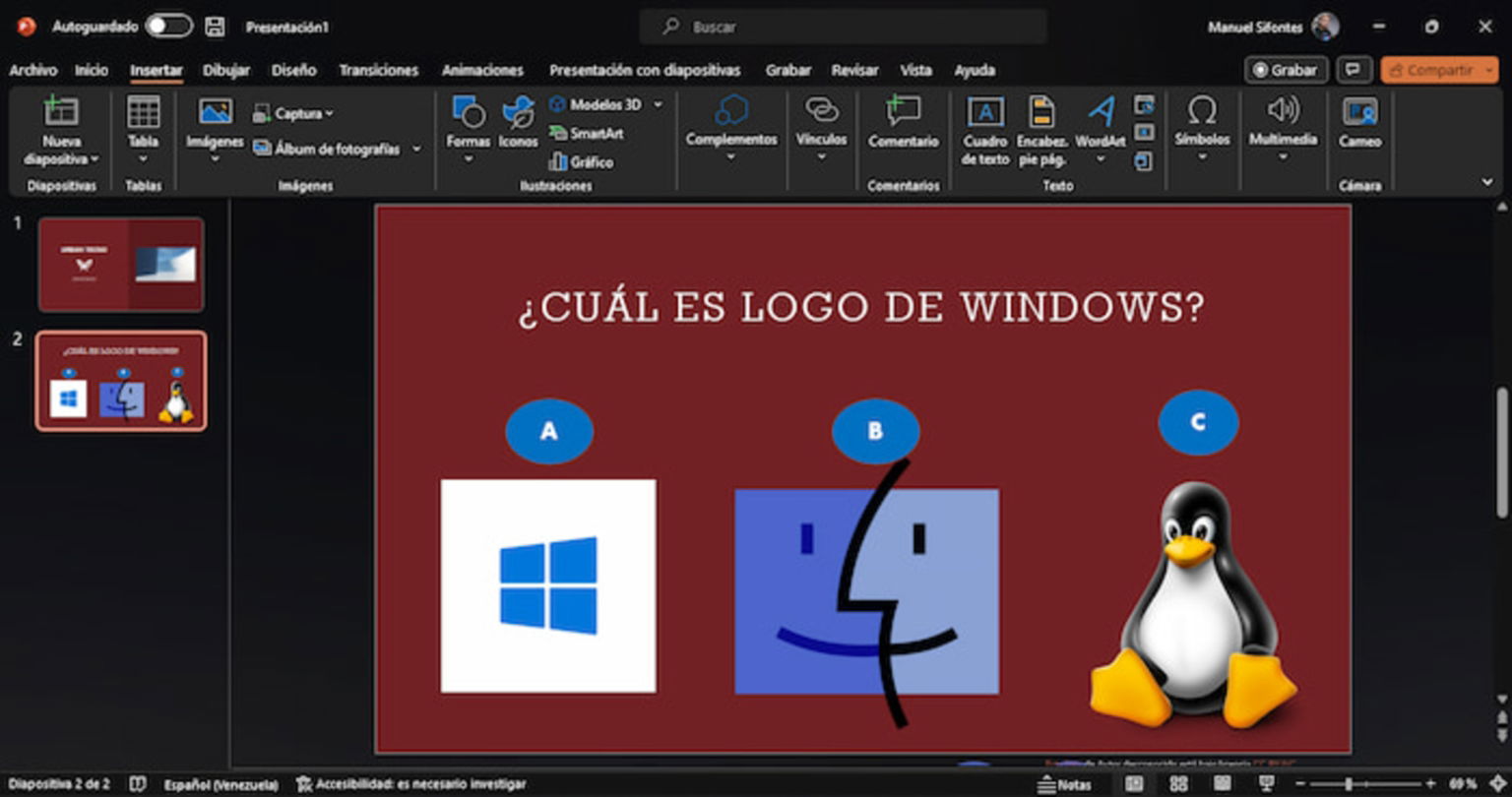This screenshot has height=797, width=1512.
Task: Click the Álbum de fotografías icon
Action: (x=262, y=149)
